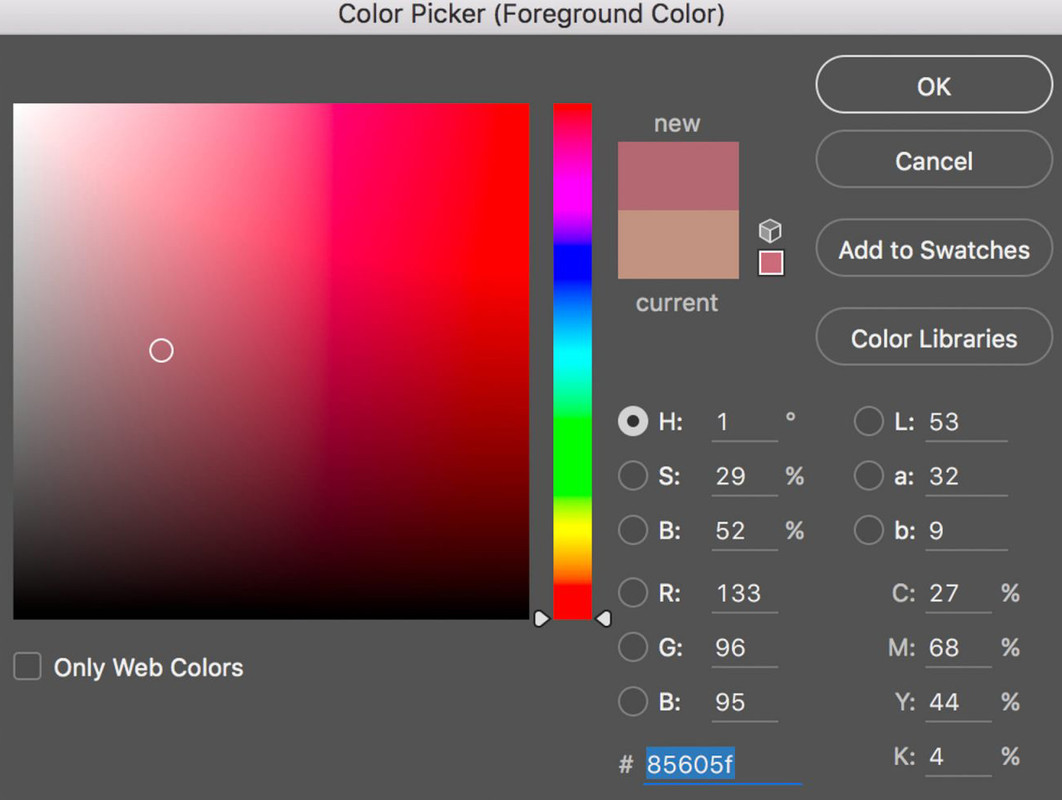Open Color Libraries
This screenshot has height=800, width=1062.
pyautogui.click(x=934, y=339)
